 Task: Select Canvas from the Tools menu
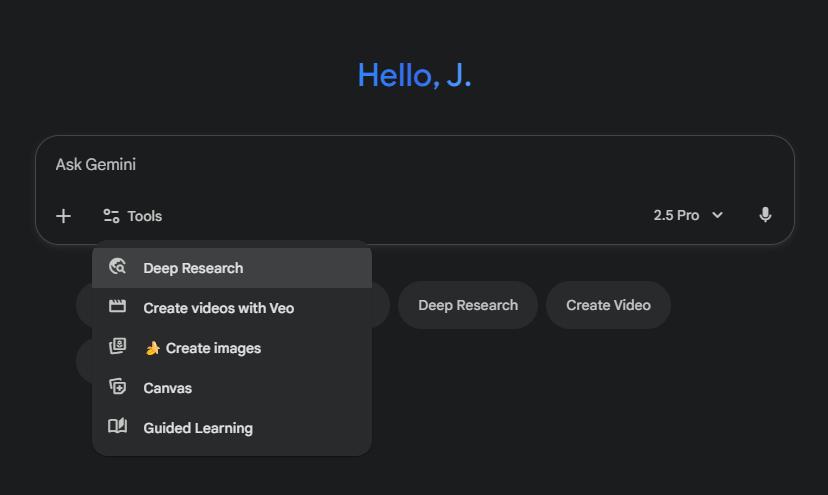coord(232,388)
